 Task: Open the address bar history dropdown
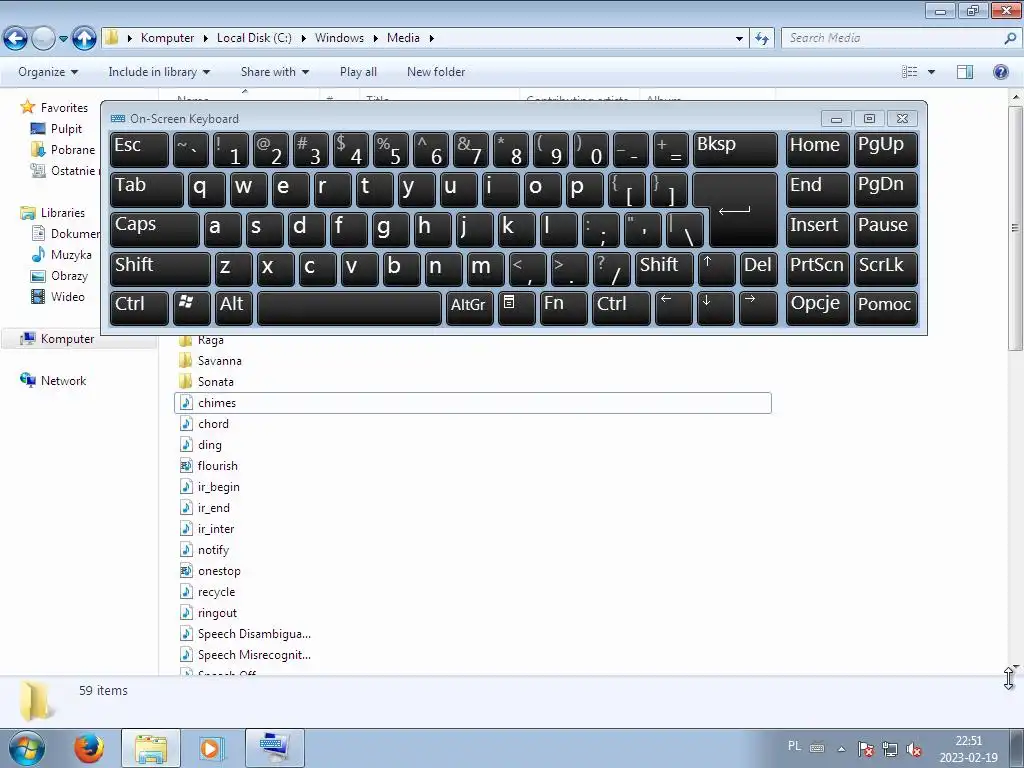pos(739,39)
